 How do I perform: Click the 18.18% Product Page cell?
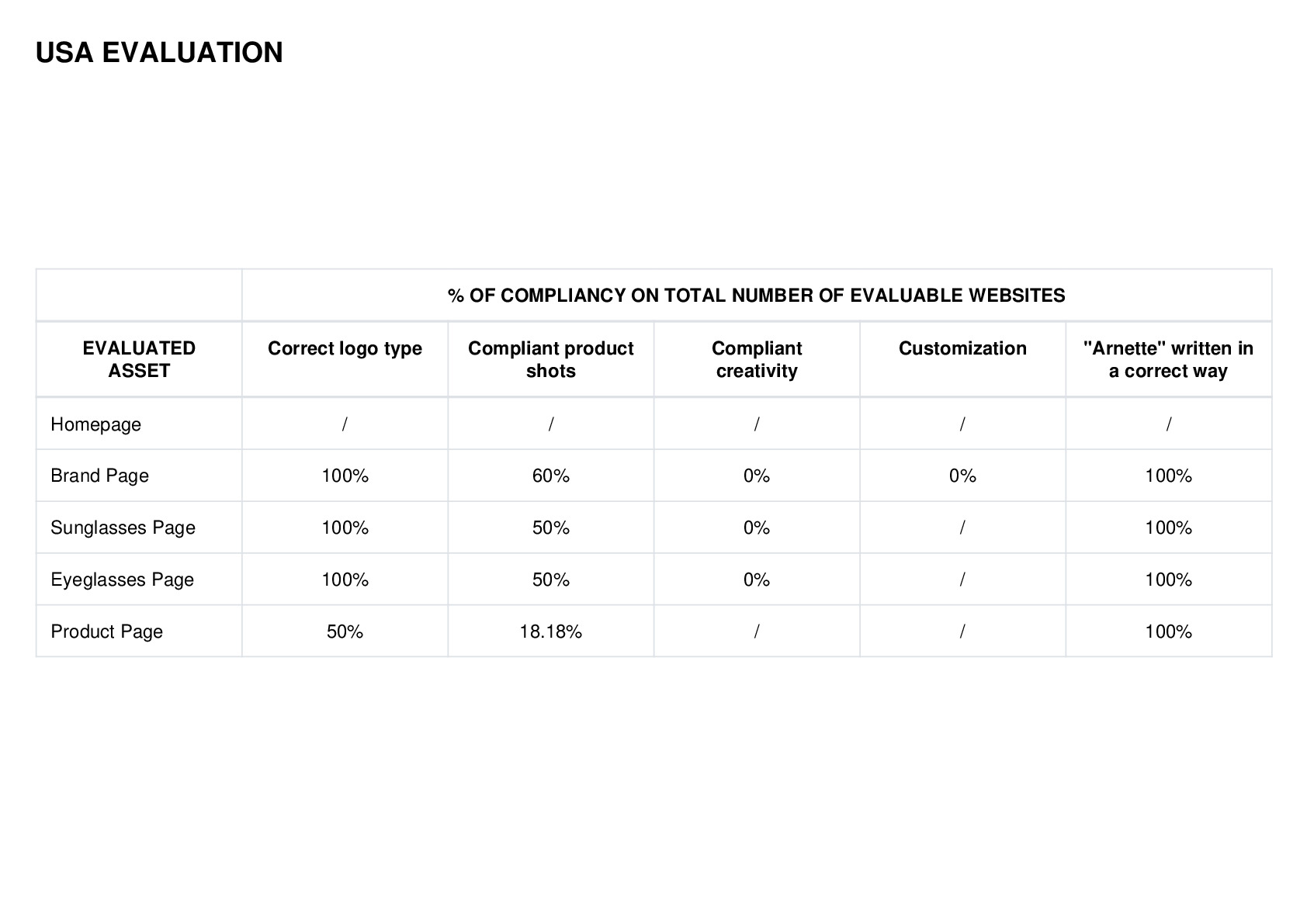point(550,632)
